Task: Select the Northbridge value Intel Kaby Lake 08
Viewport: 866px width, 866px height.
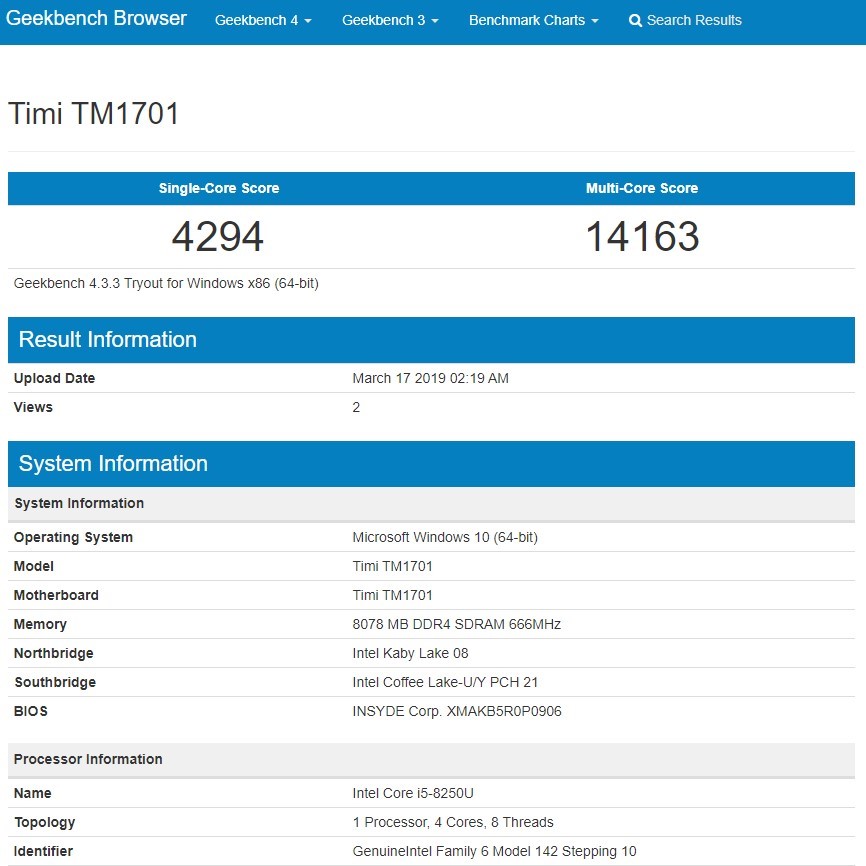Action: [x=410, y=653]
